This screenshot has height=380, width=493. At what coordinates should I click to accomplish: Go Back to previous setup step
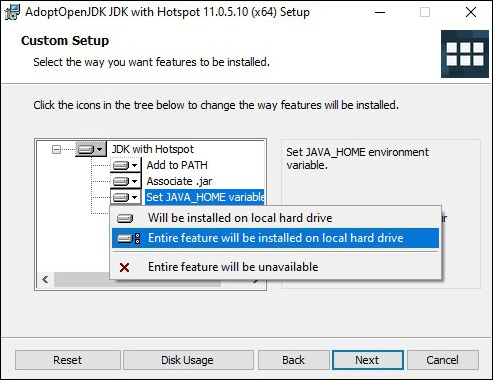(294, 360)
